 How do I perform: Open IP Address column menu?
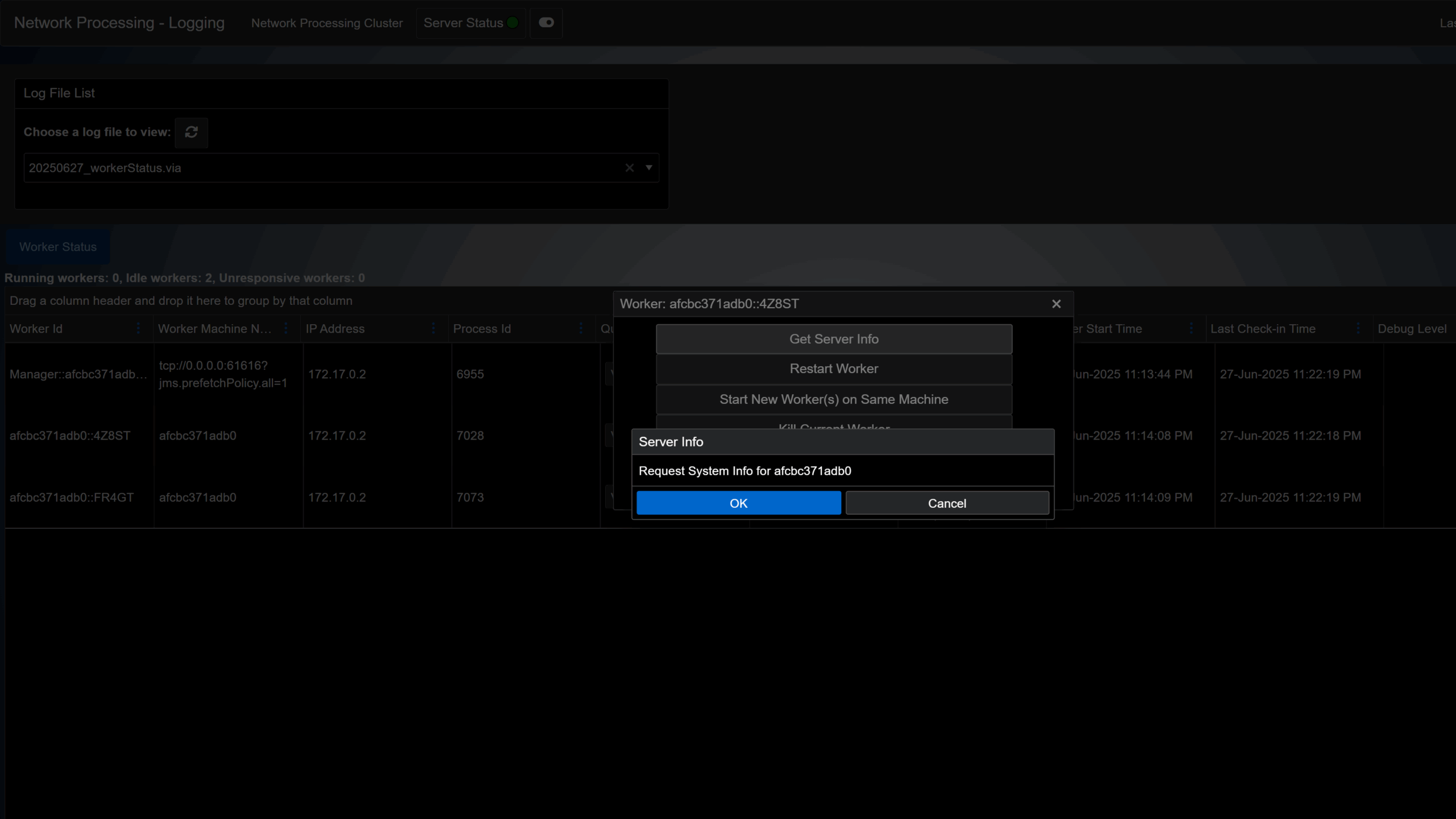(x=433, y=329)
